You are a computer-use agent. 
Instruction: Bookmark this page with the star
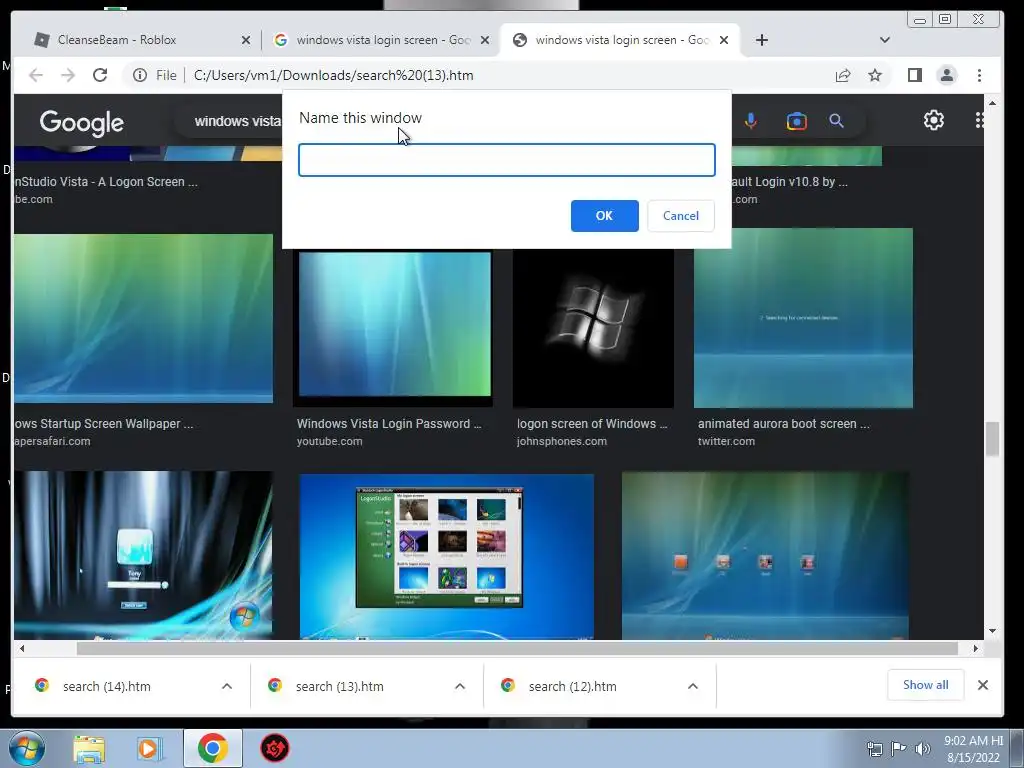pyautogui.click(x=875, y=75)
